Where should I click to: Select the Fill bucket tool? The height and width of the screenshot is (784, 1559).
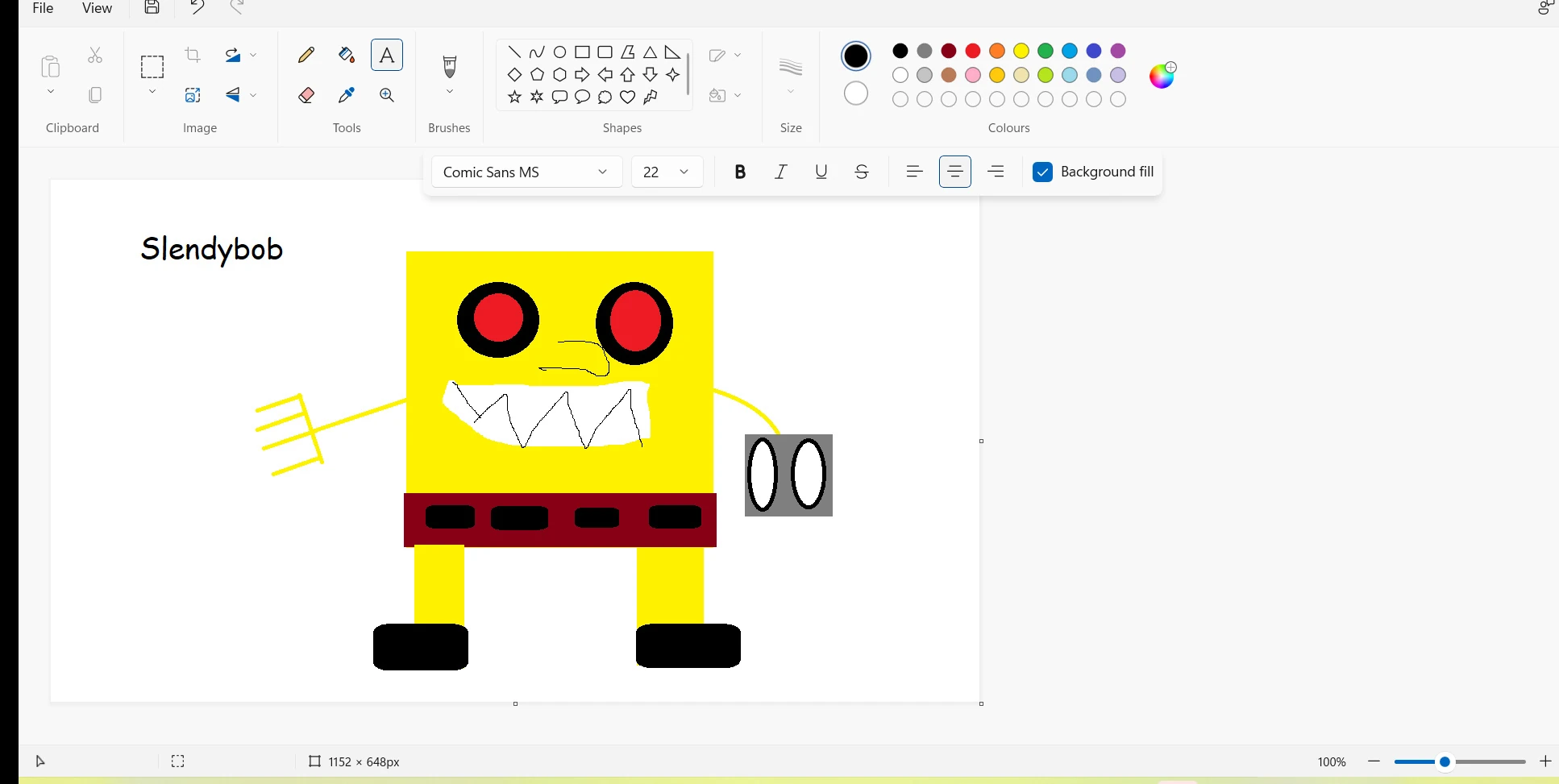pos(347,55)
